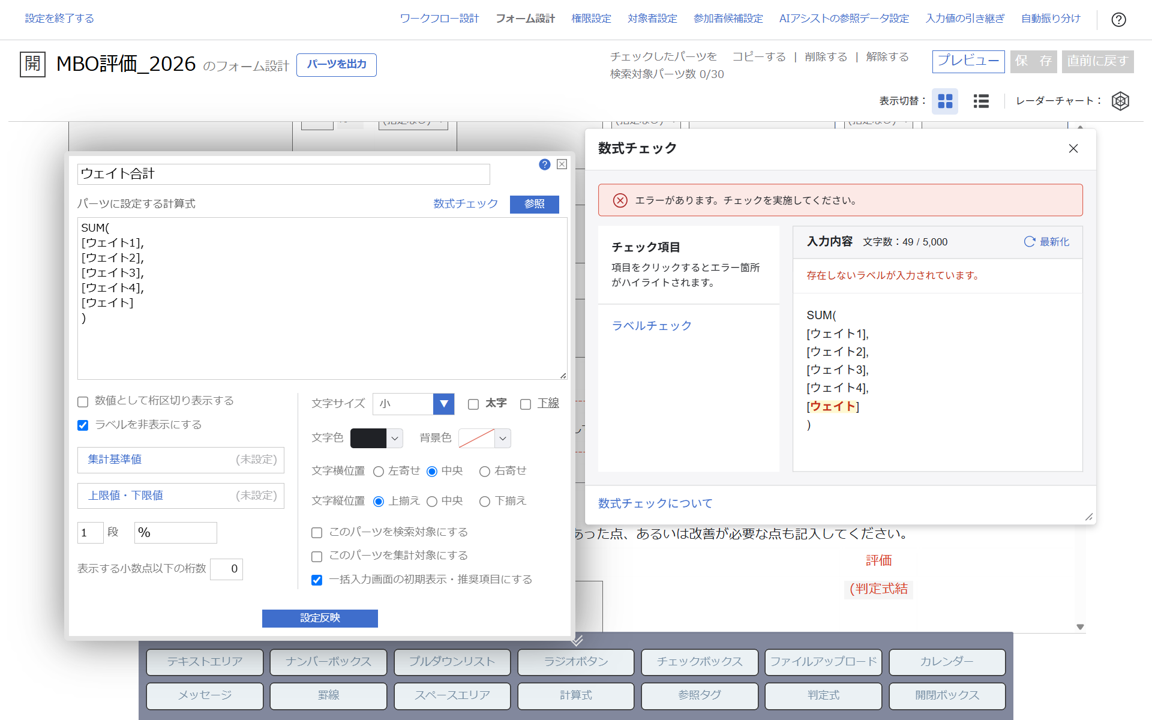The height and width of the screenshot is (720, 1152).
Task: Switch to grid display view icon
Action: pos(945,101)
